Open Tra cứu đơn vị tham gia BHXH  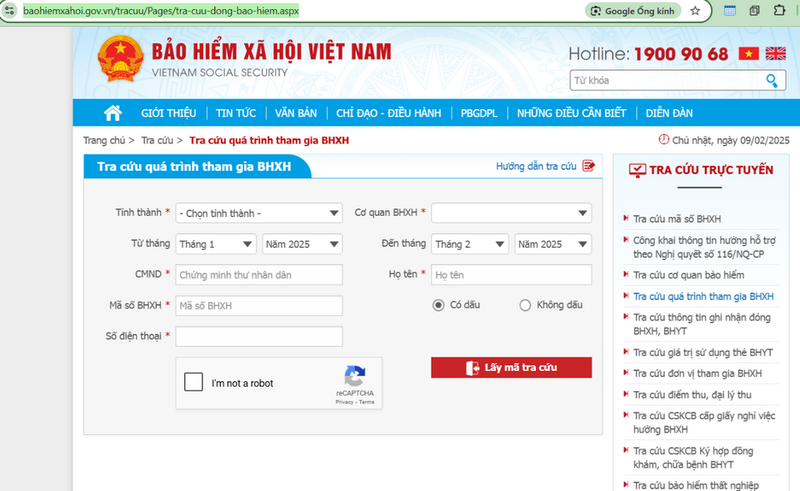[x=697, y=374]
